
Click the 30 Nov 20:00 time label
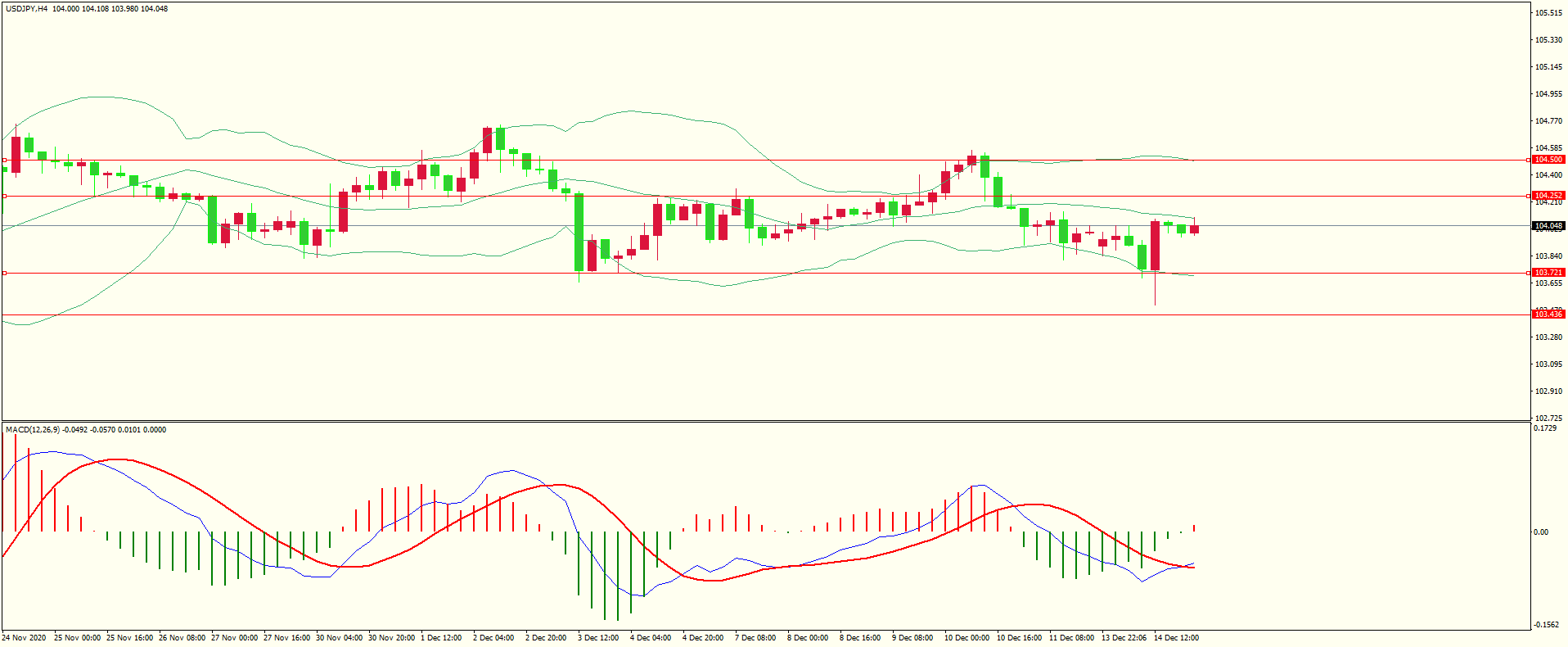click(392, 638)
